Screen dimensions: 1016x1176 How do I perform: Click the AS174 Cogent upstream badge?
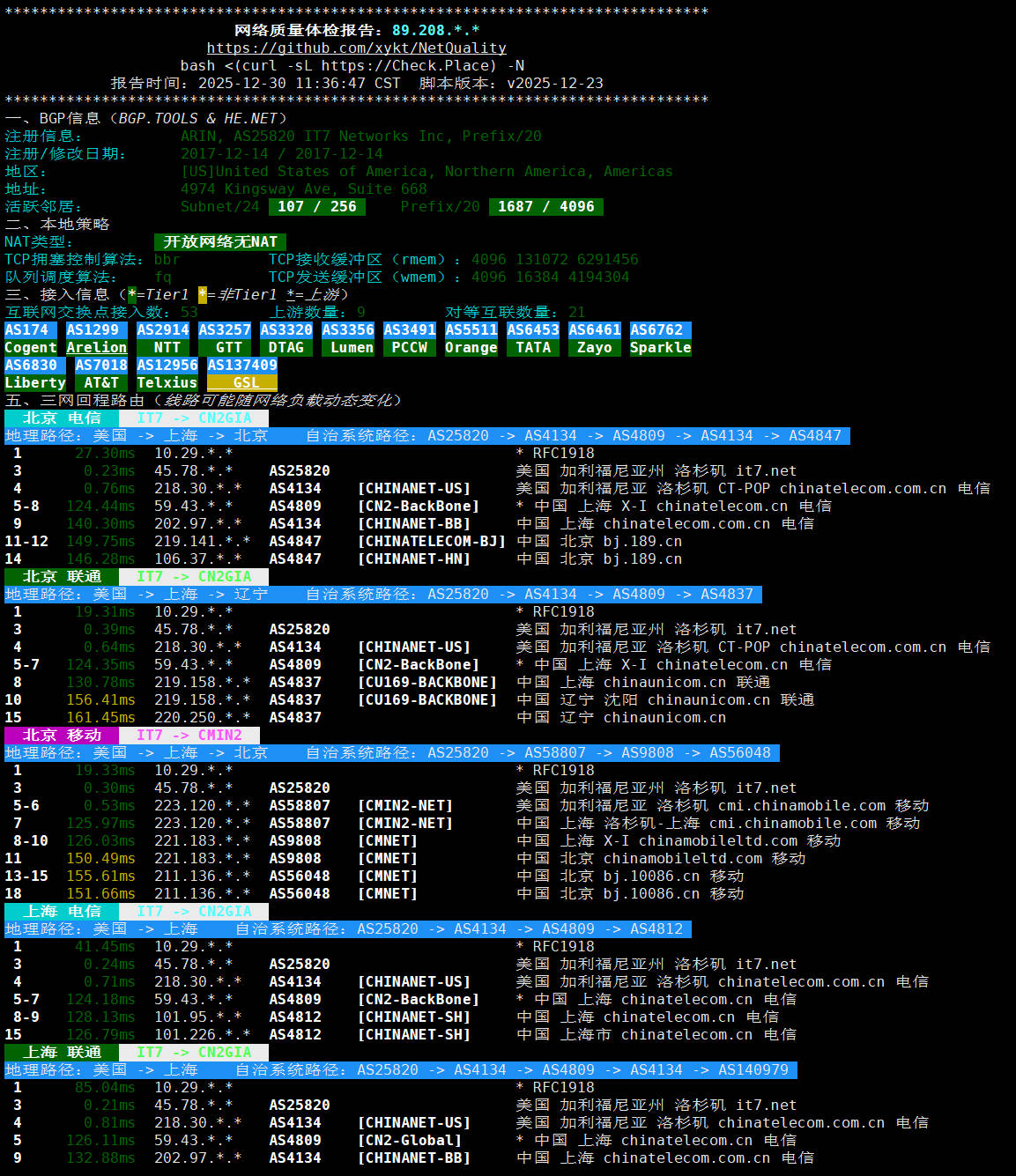coord(31,339)
